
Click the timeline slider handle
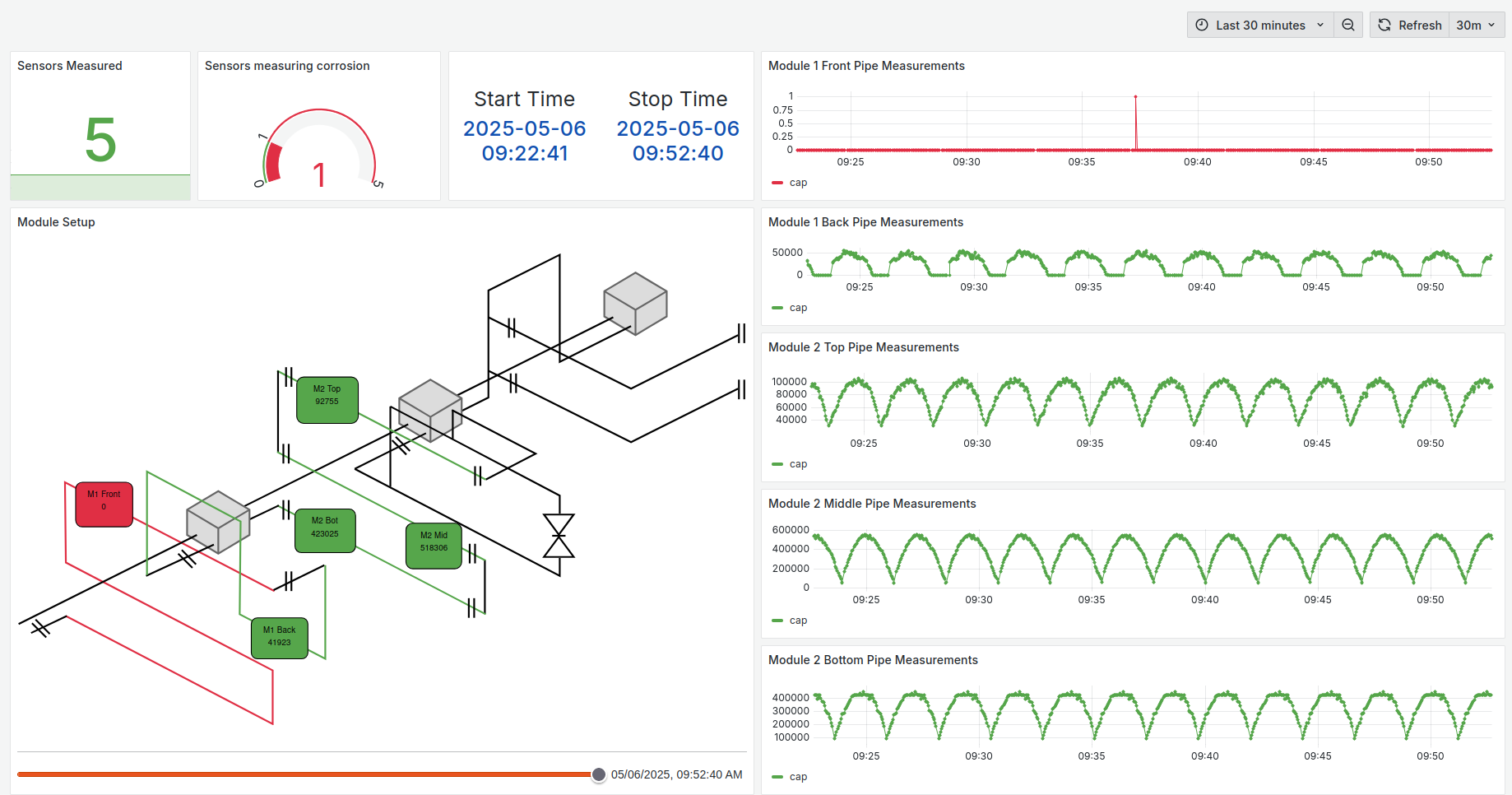coord(599,774)
